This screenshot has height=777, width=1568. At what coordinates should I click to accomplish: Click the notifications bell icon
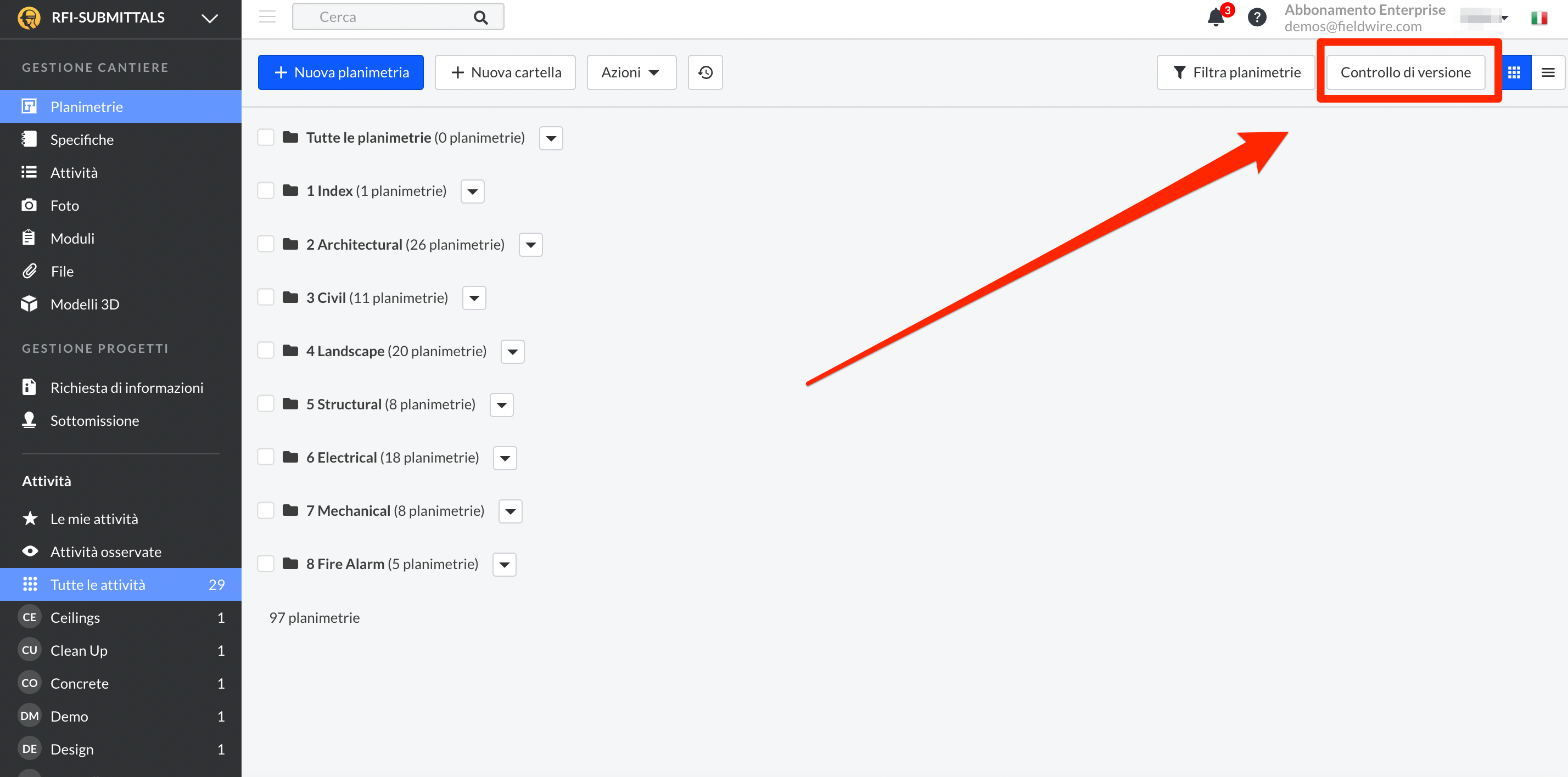pos(1216,17)
